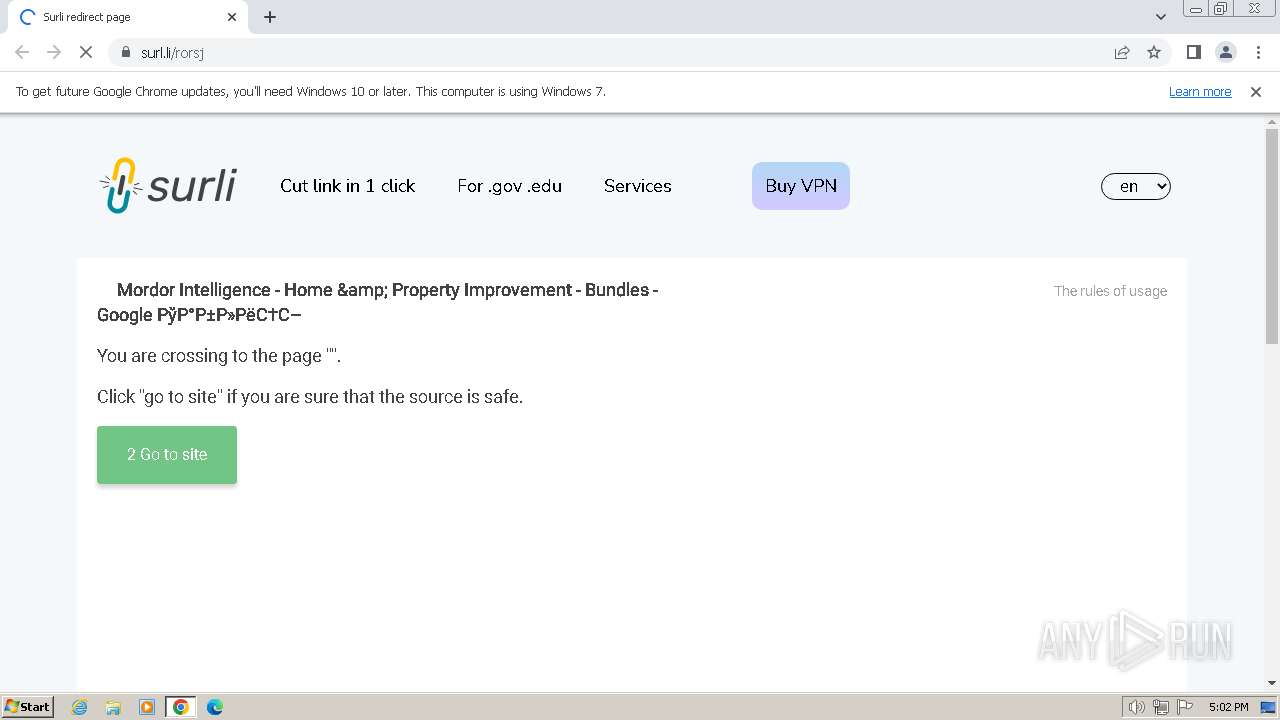Click the volume speaker tray icon
1280x720 pixels.
[x=1136, y=707]
